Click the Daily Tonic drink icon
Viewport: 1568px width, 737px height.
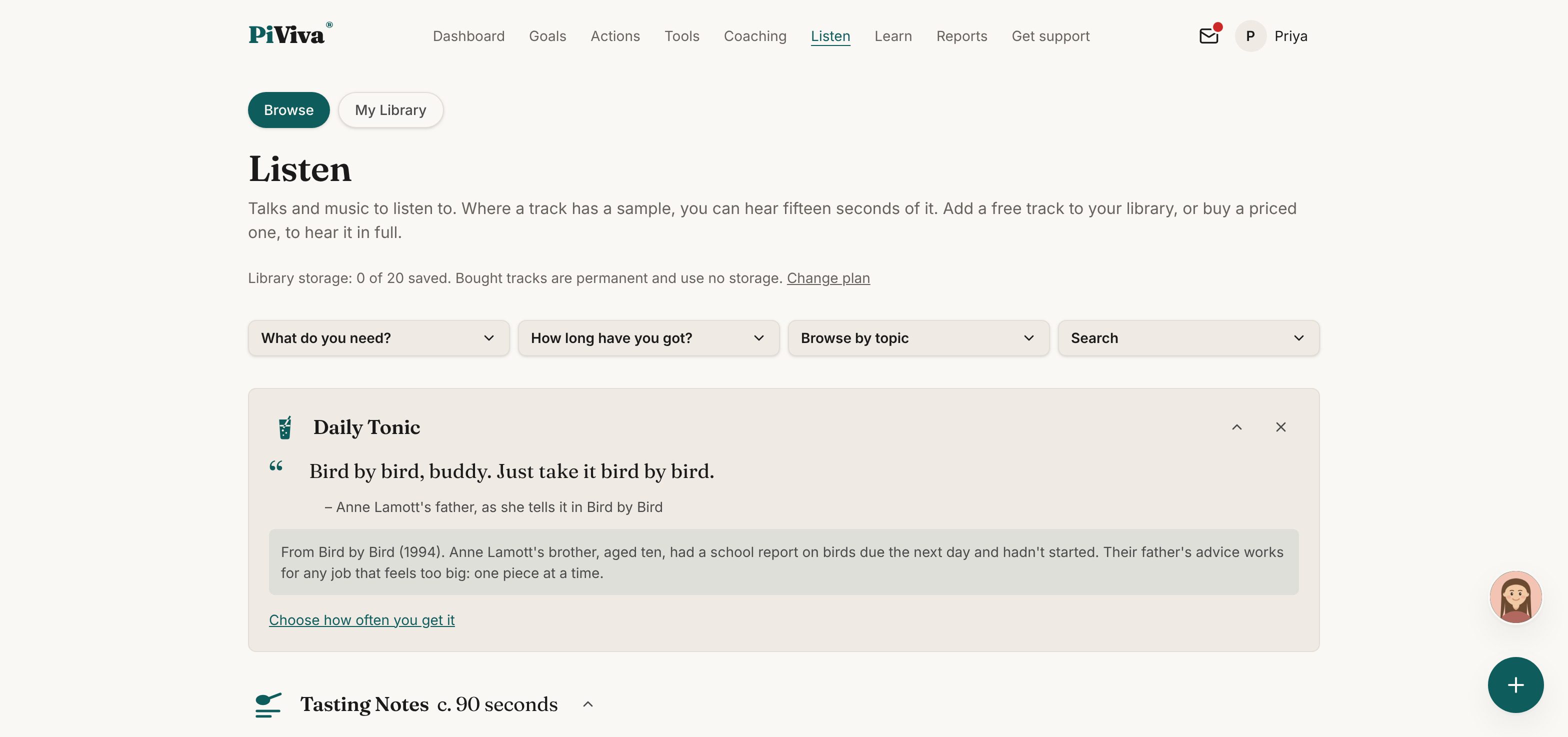(x=284, y=427)
